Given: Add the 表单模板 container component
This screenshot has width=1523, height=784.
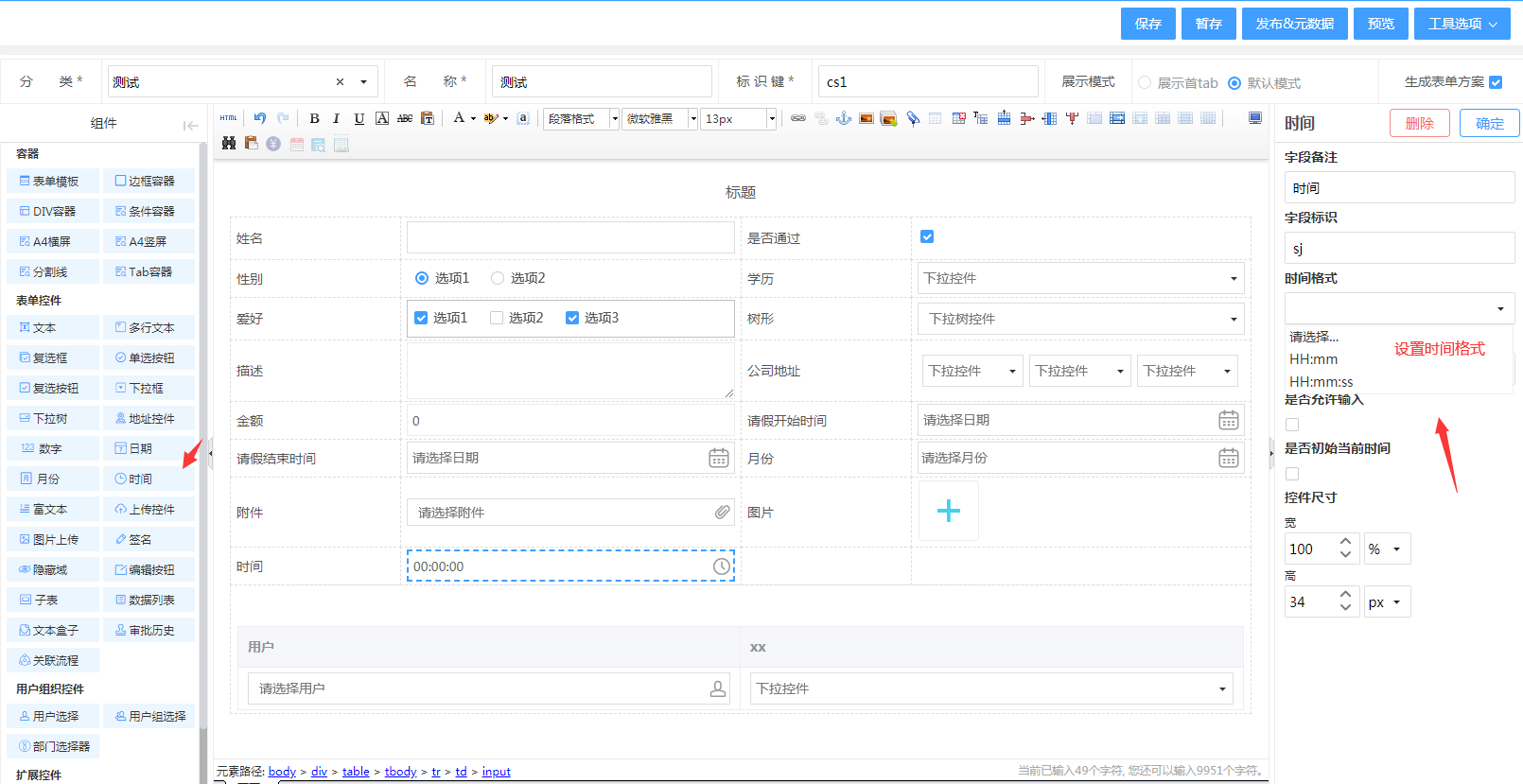Looking at the screenshot, I should tap(53, 181).
